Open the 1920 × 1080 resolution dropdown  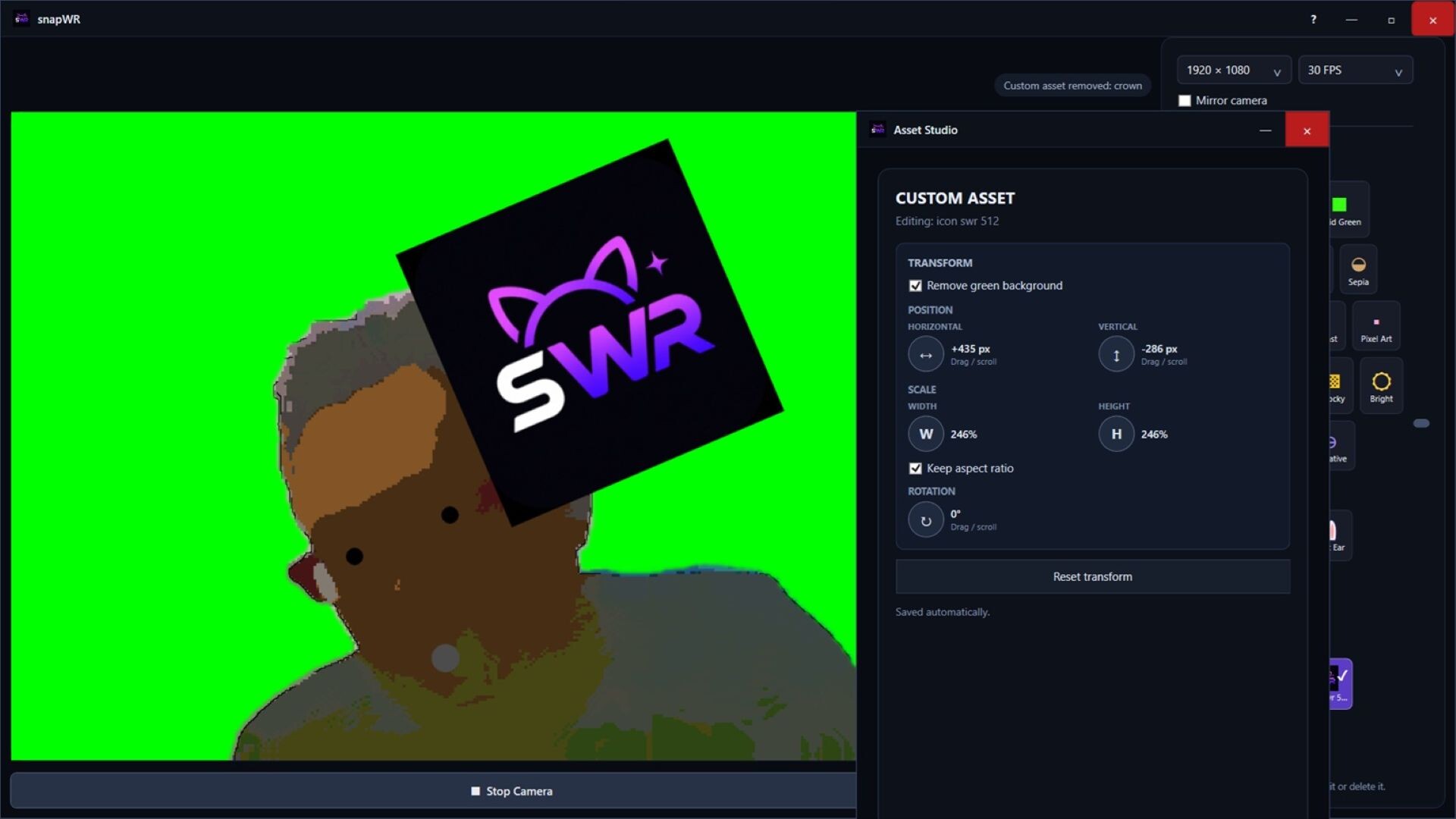(x=1234, y=71)
